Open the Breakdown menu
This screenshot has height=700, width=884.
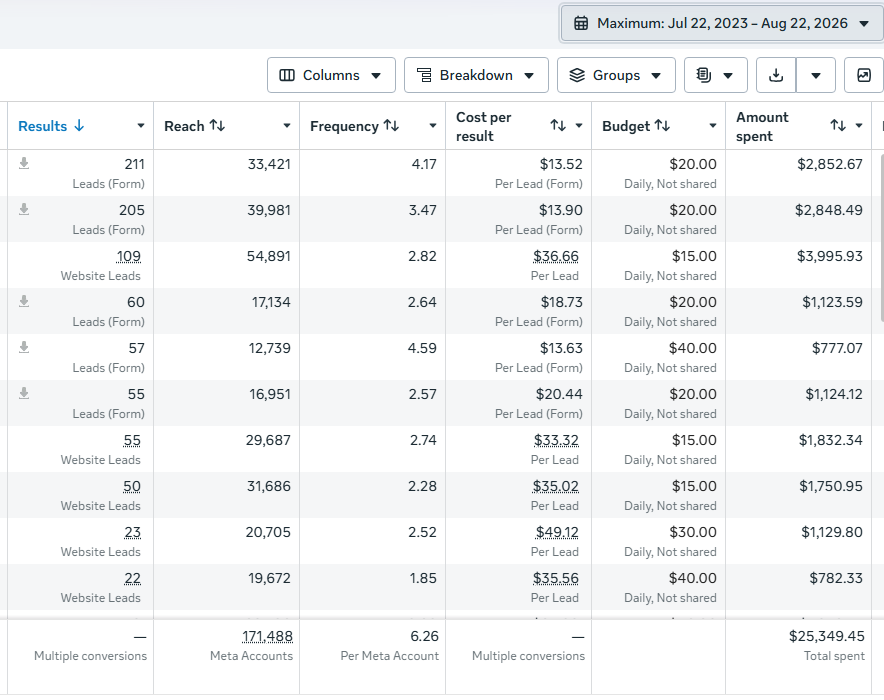point(476,75)
